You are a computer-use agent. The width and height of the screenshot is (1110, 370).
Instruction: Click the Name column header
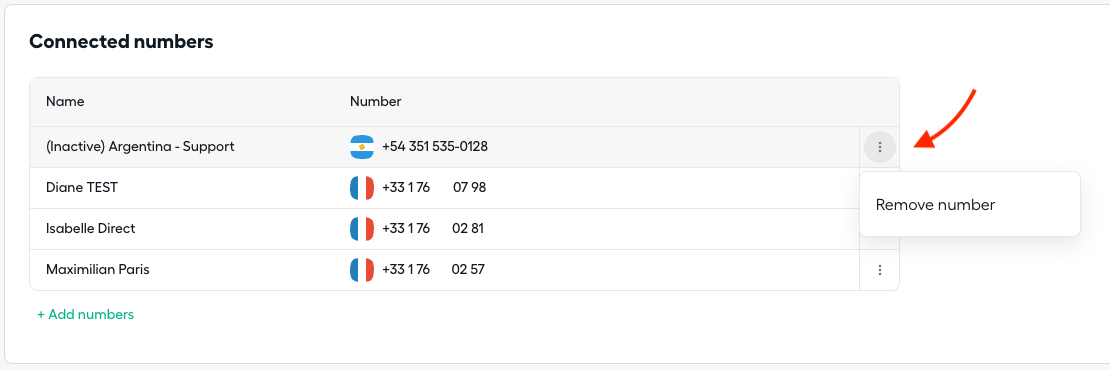[x=65, y=102]
